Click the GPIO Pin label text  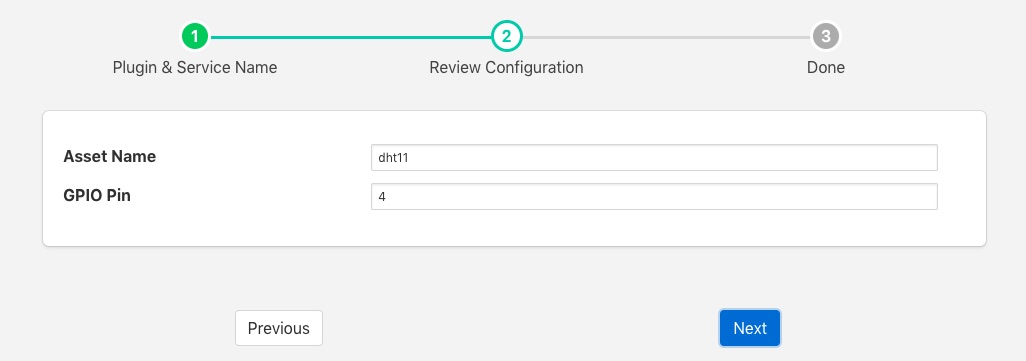point(97,195)
